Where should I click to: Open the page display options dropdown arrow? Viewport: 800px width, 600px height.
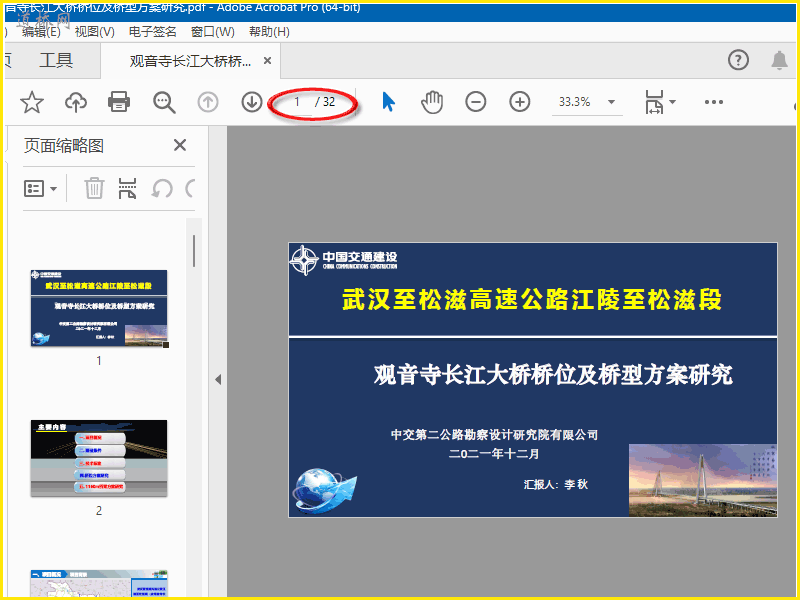tap(672, 102)
